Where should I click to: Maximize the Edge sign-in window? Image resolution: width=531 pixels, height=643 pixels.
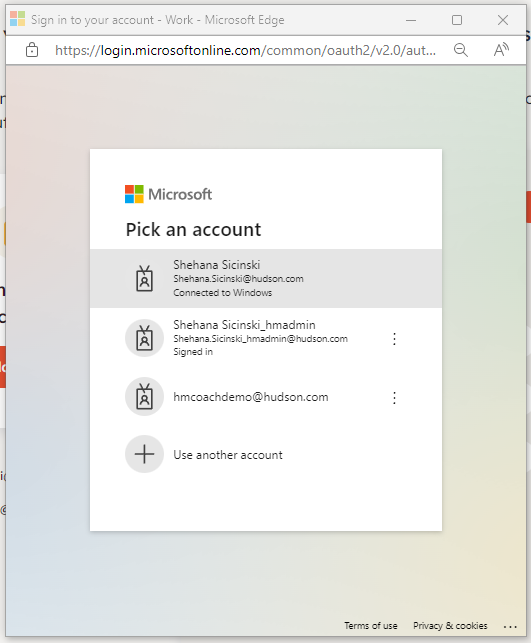(x=457, y=20)
